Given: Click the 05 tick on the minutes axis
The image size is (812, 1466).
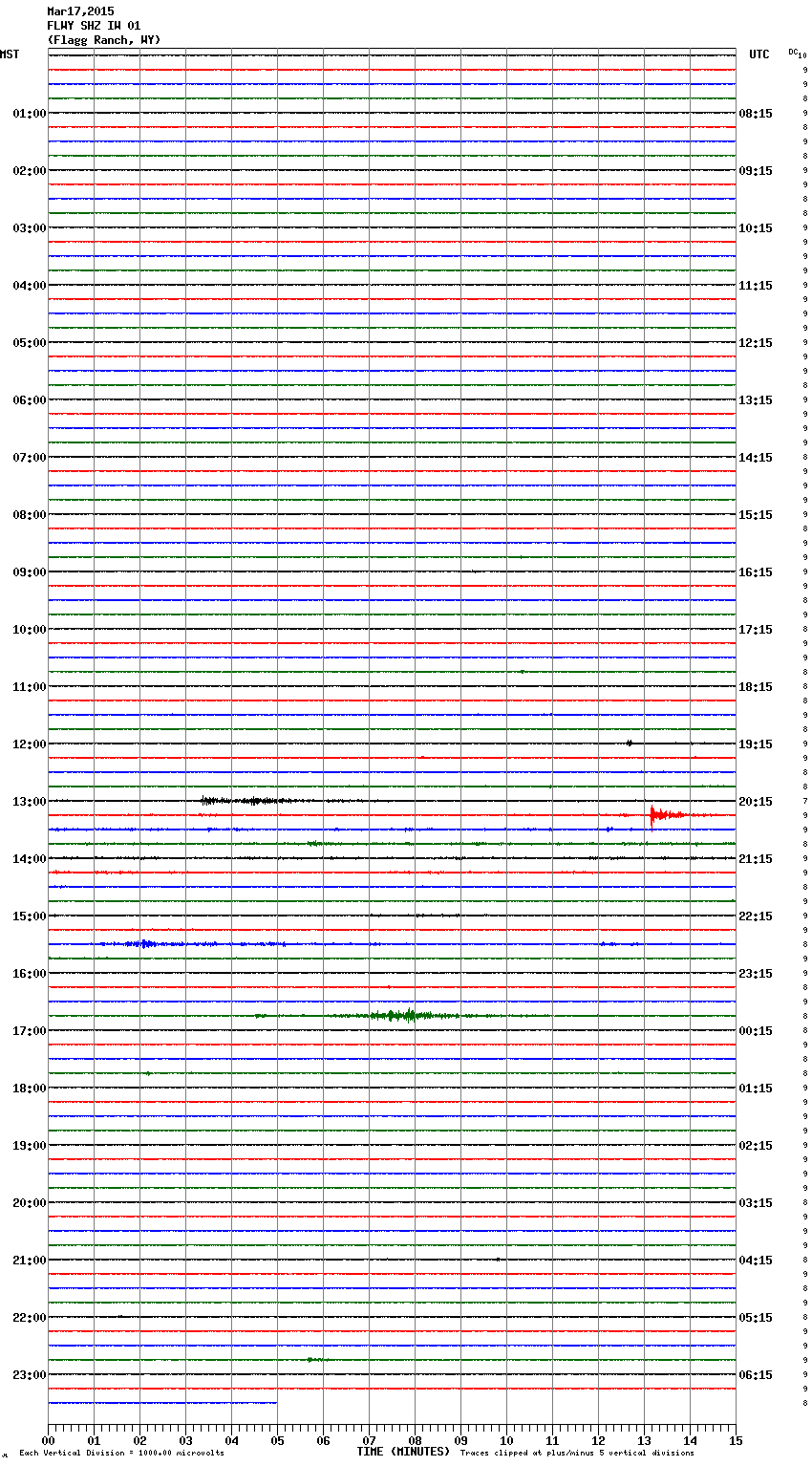Looking at the screenshot, I should (x=277, y=1441).
